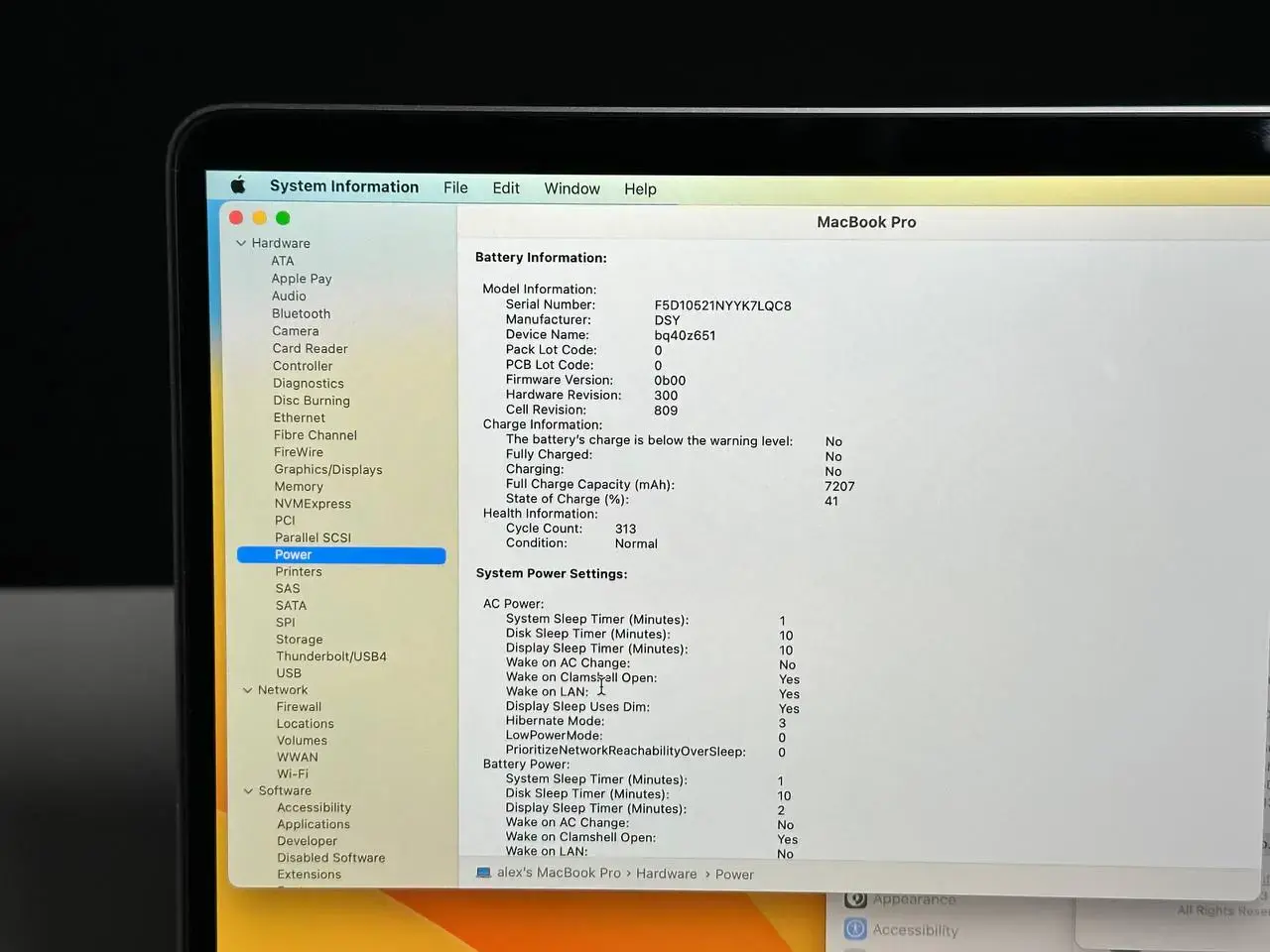Click Hardware in the path bar
This screenshot has width=1270, height=952.
point(666,874)
